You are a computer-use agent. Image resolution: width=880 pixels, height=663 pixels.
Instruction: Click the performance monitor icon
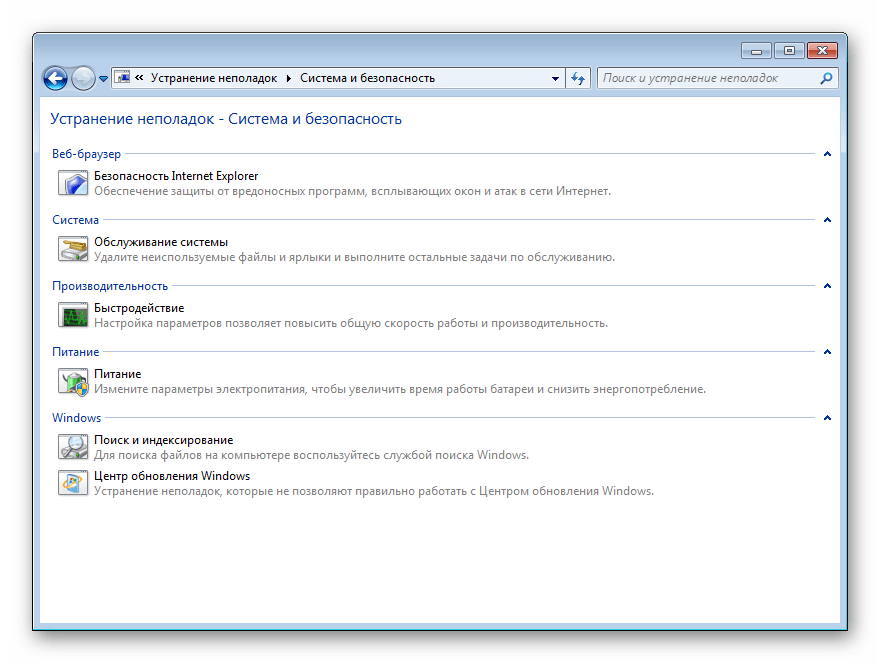[x=73, y=315]
